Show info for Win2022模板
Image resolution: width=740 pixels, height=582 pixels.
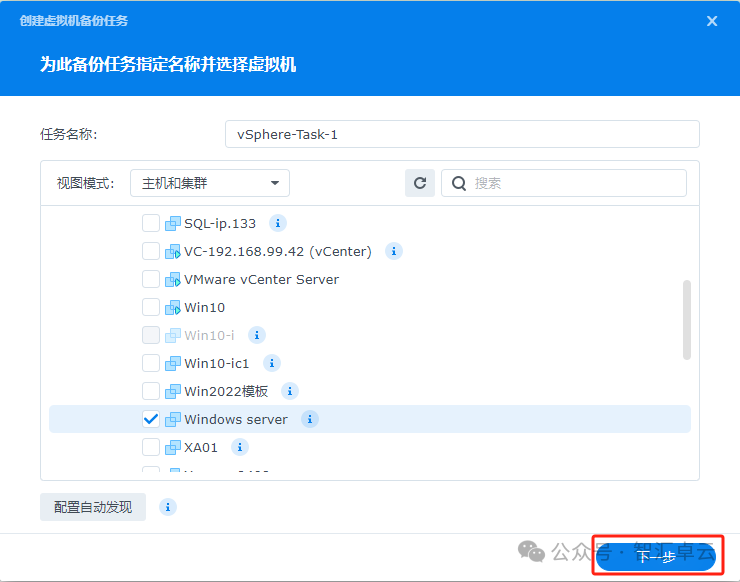tap(290, 391)
